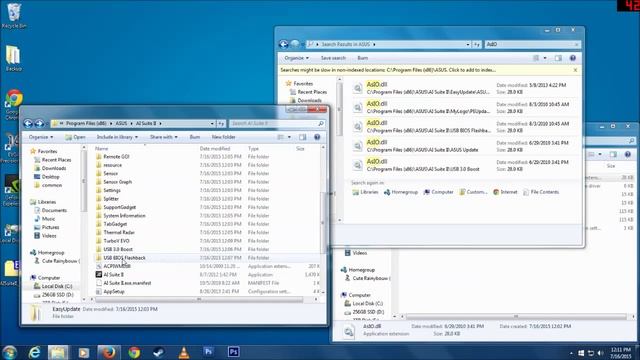This screenshot has height=360, width=640.
Task: Open the Backup folder on desktop
Action: pyautogui.click(x=13, y=59)
